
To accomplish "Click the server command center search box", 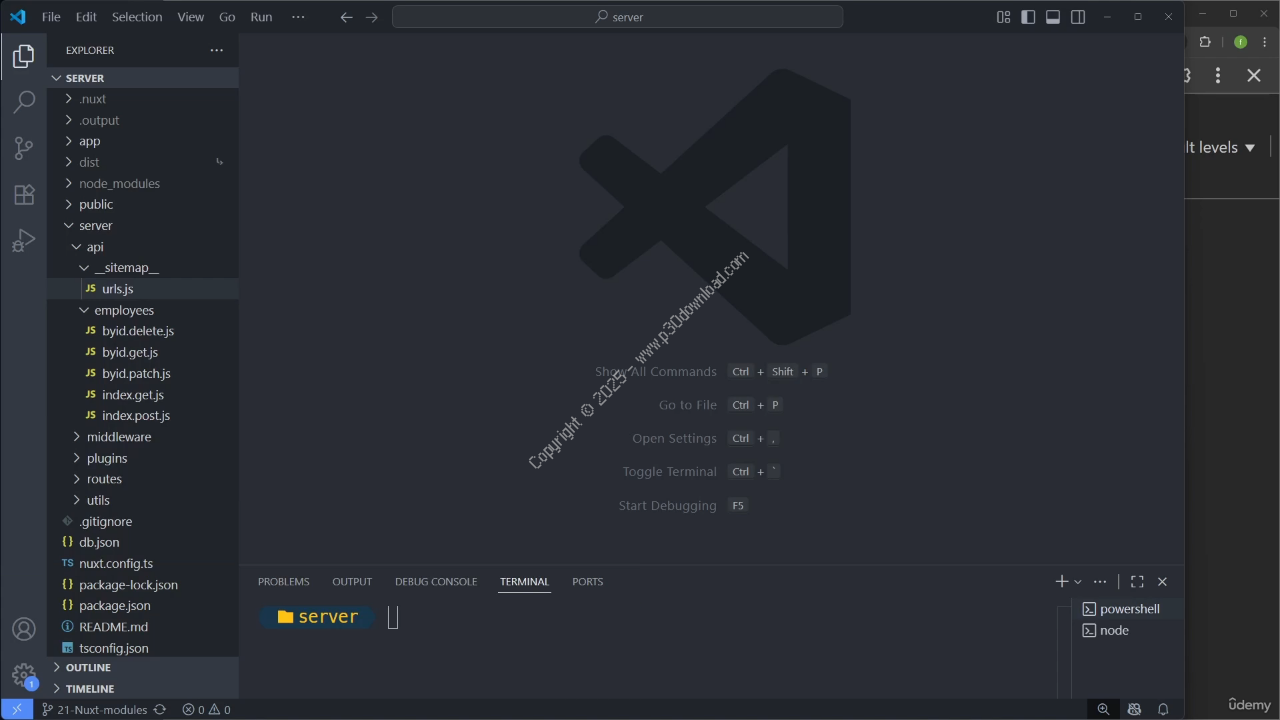I will tap(617, 17).
